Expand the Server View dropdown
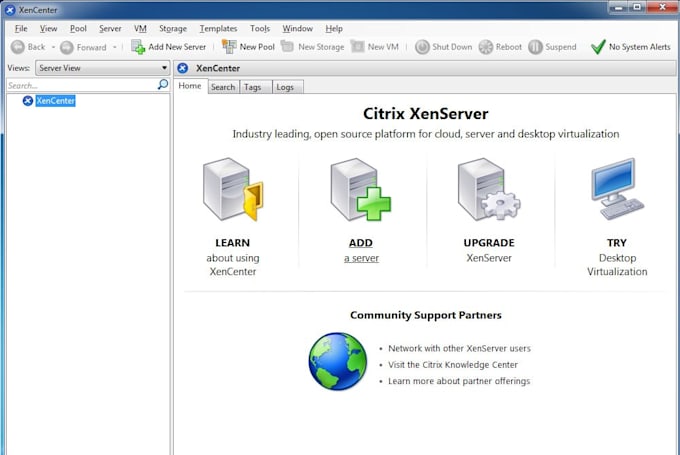This screenshot has height=455, width=680. [x=103, y=68]
